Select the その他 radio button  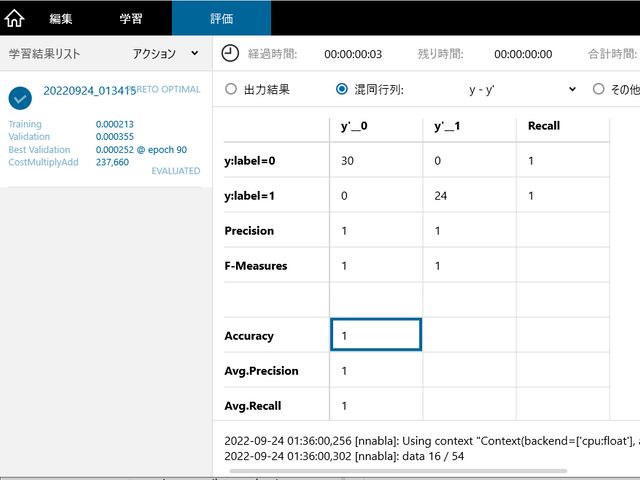pyautogui.click(x=599, y=89)
